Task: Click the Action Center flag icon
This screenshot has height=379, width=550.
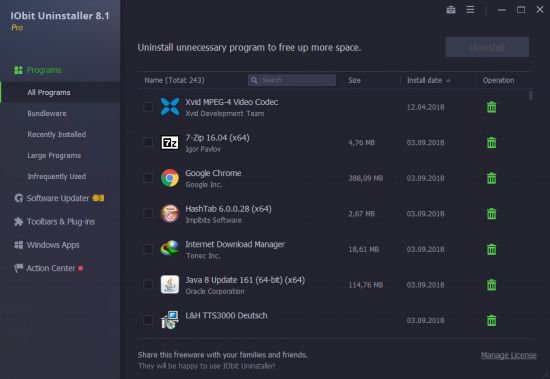Action: (19, 268)
